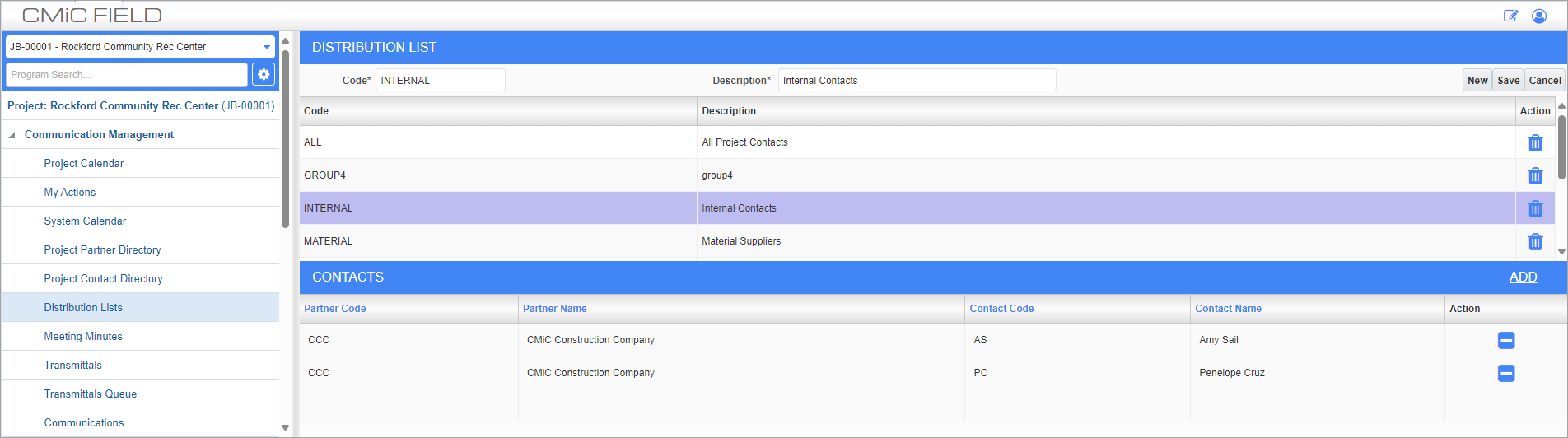Remove Penelope Cruz from contacts
The width and height of the screenshot is (1568, 438).
(1506, 373)
